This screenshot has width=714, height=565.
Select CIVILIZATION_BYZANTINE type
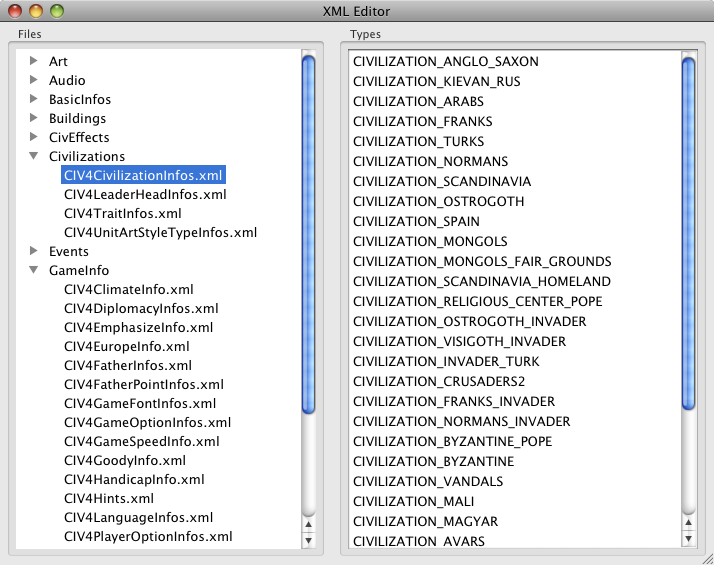click(x=434, y=462)
